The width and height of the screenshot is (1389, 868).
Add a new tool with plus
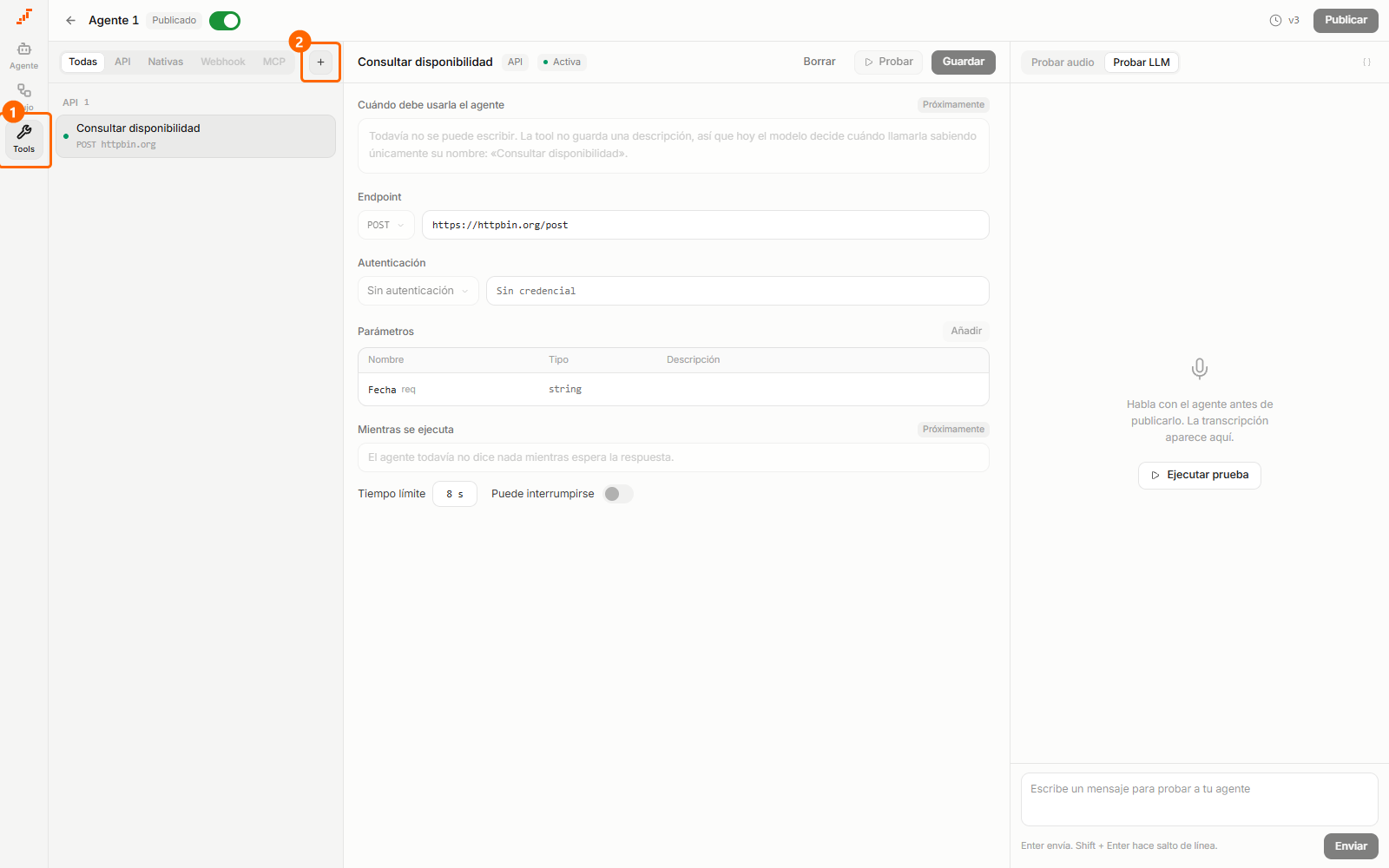click(x=320, y=62)
